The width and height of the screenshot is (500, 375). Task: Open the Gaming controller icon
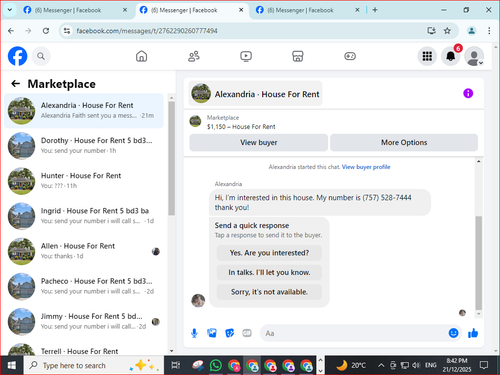(350, 56)
